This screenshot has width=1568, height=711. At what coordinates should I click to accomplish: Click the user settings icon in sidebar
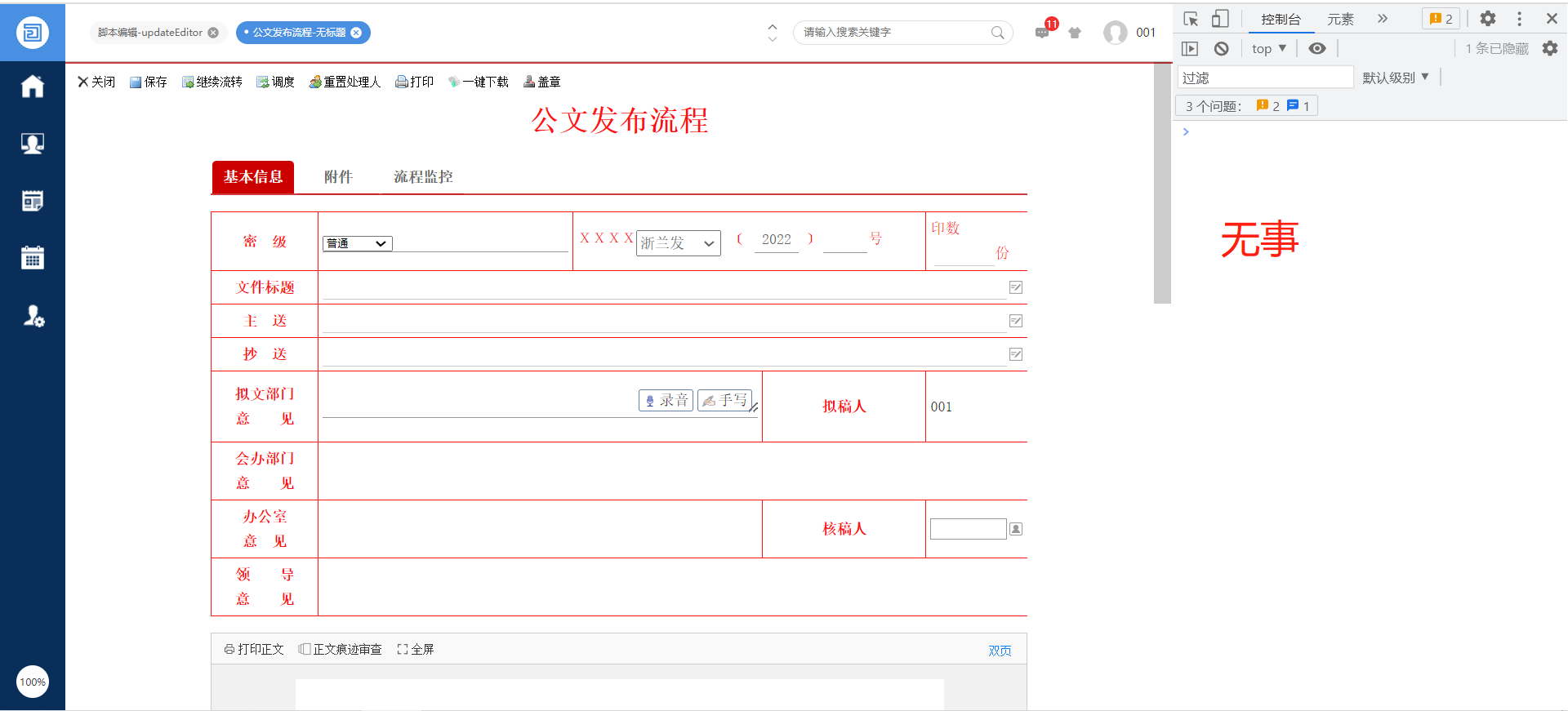33,316
